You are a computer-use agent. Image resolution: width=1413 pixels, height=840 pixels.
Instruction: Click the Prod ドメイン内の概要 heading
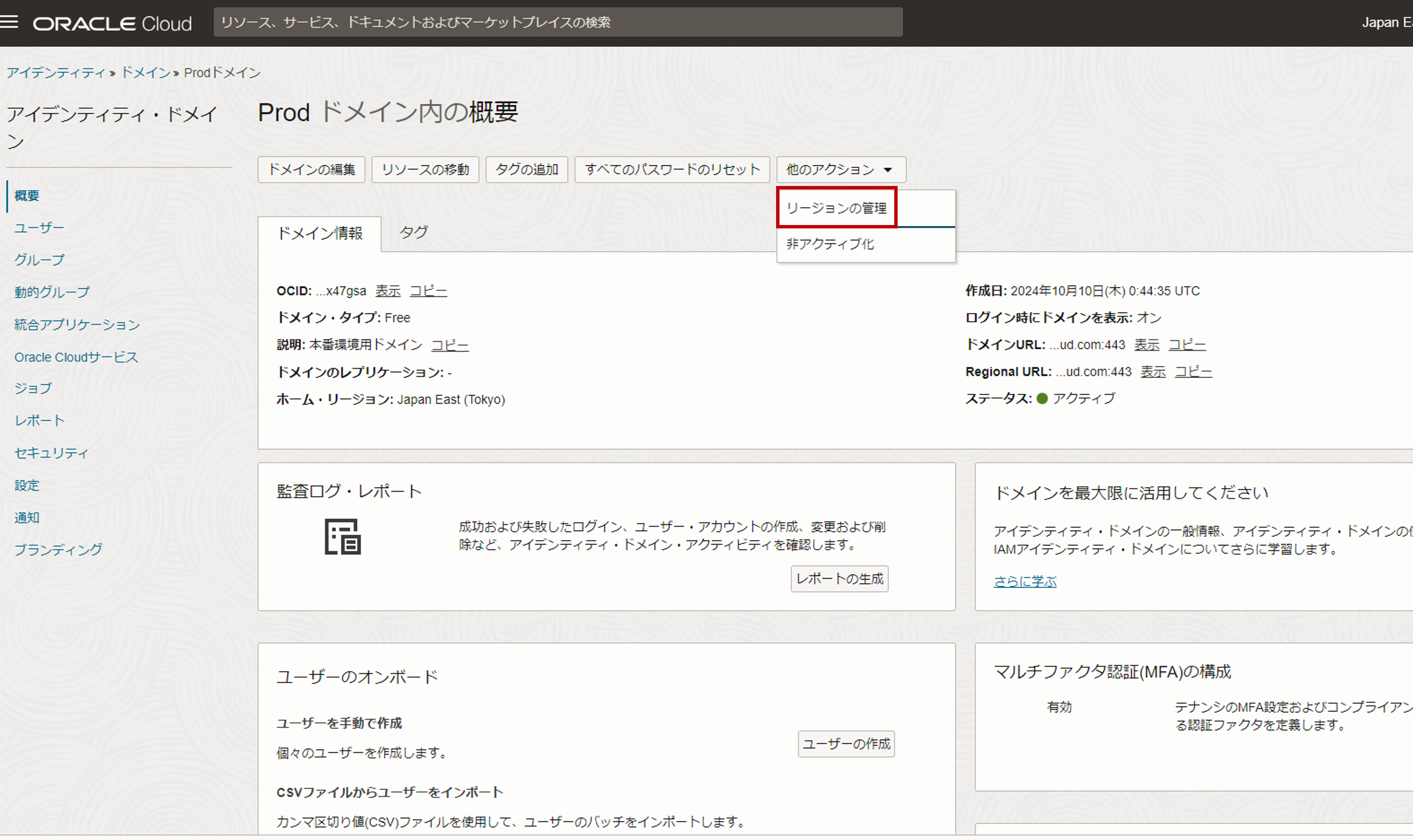(x=388, y=112)
